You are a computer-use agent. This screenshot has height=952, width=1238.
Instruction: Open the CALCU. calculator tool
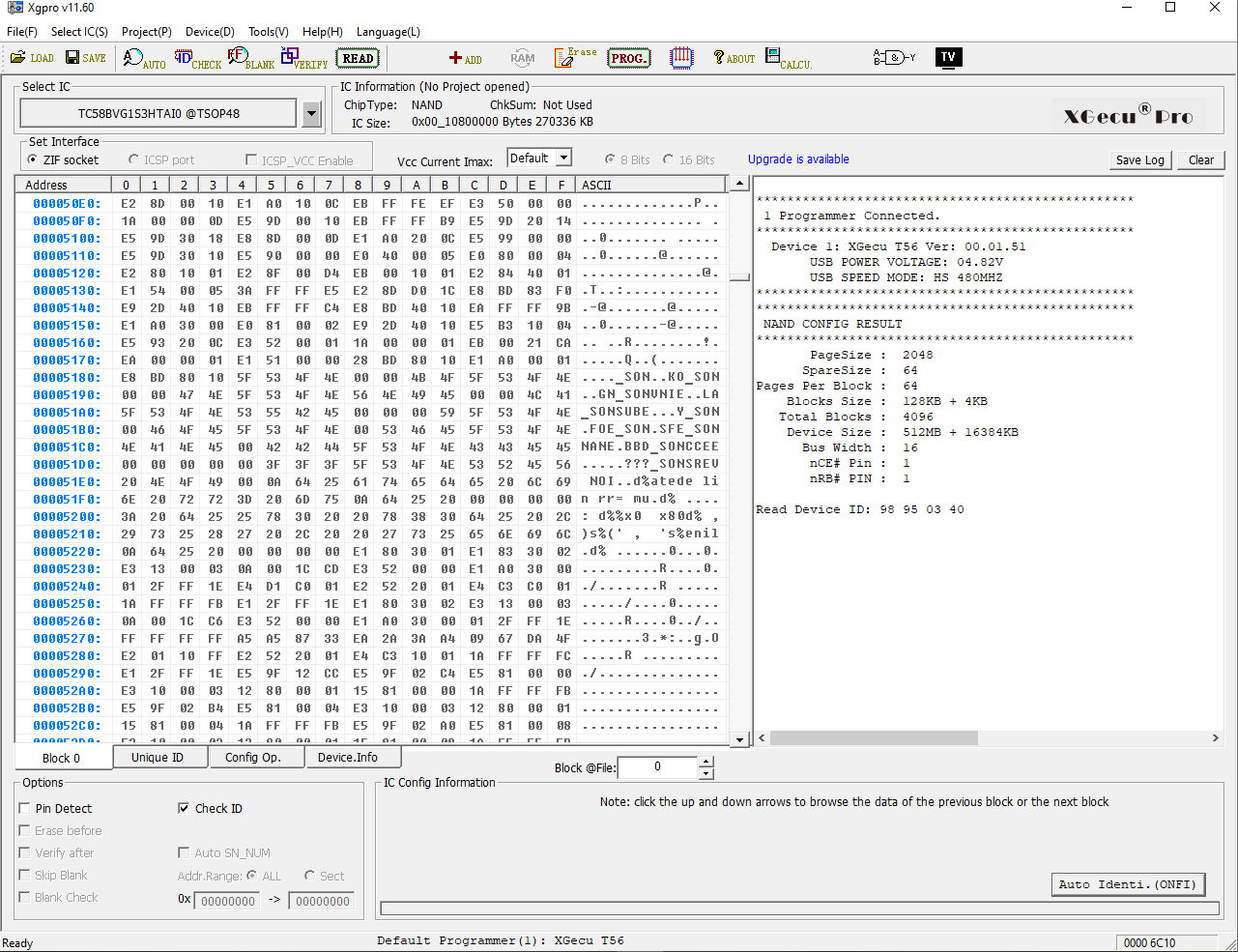[788, 59]
